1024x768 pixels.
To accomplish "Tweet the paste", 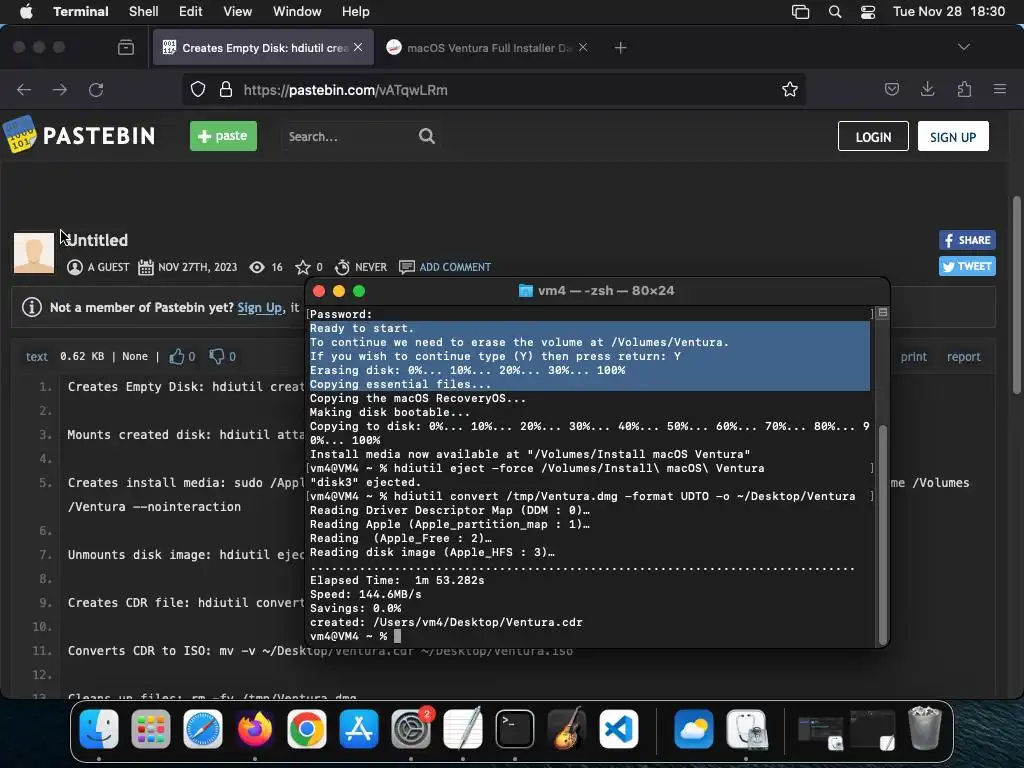I will (967, 266).
